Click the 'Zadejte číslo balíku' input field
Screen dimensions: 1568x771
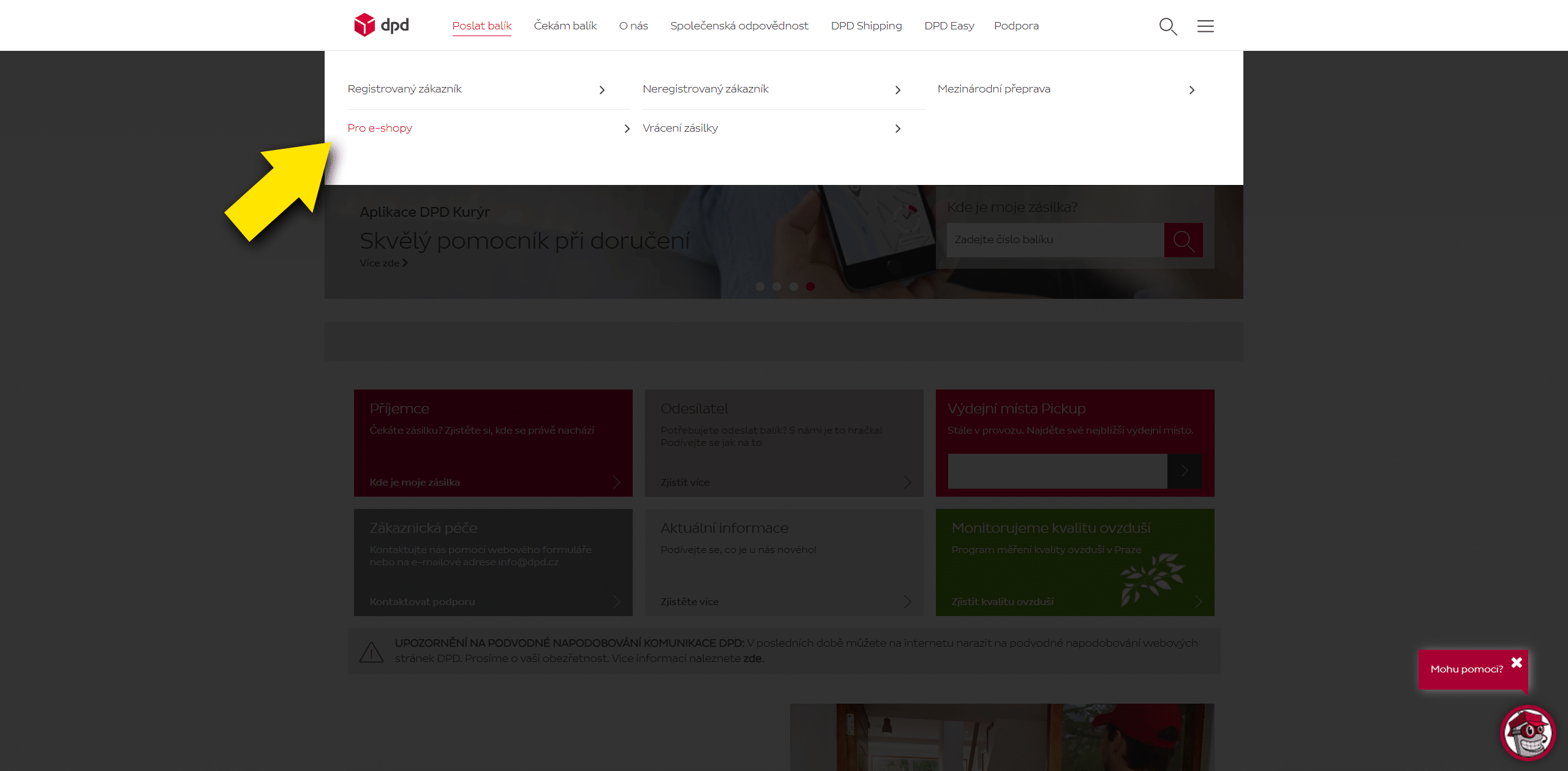(1055, 240)
